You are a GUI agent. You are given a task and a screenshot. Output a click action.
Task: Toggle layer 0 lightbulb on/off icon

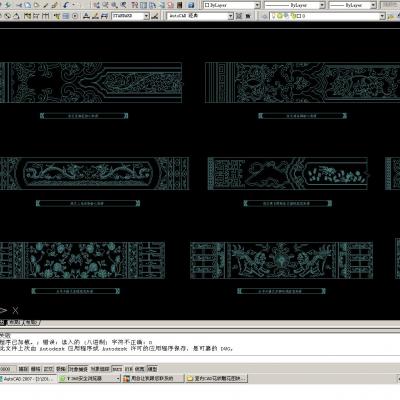[274, 16]
